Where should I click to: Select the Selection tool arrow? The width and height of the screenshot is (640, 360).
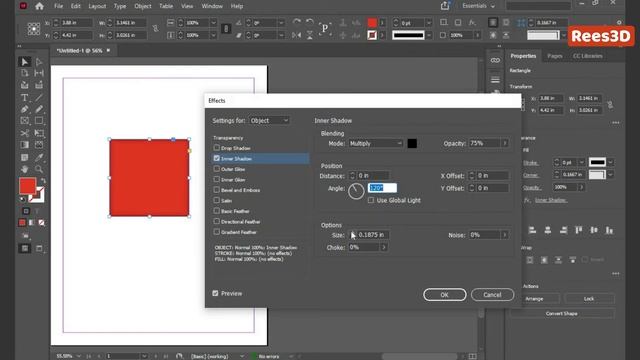pos(24,62)
